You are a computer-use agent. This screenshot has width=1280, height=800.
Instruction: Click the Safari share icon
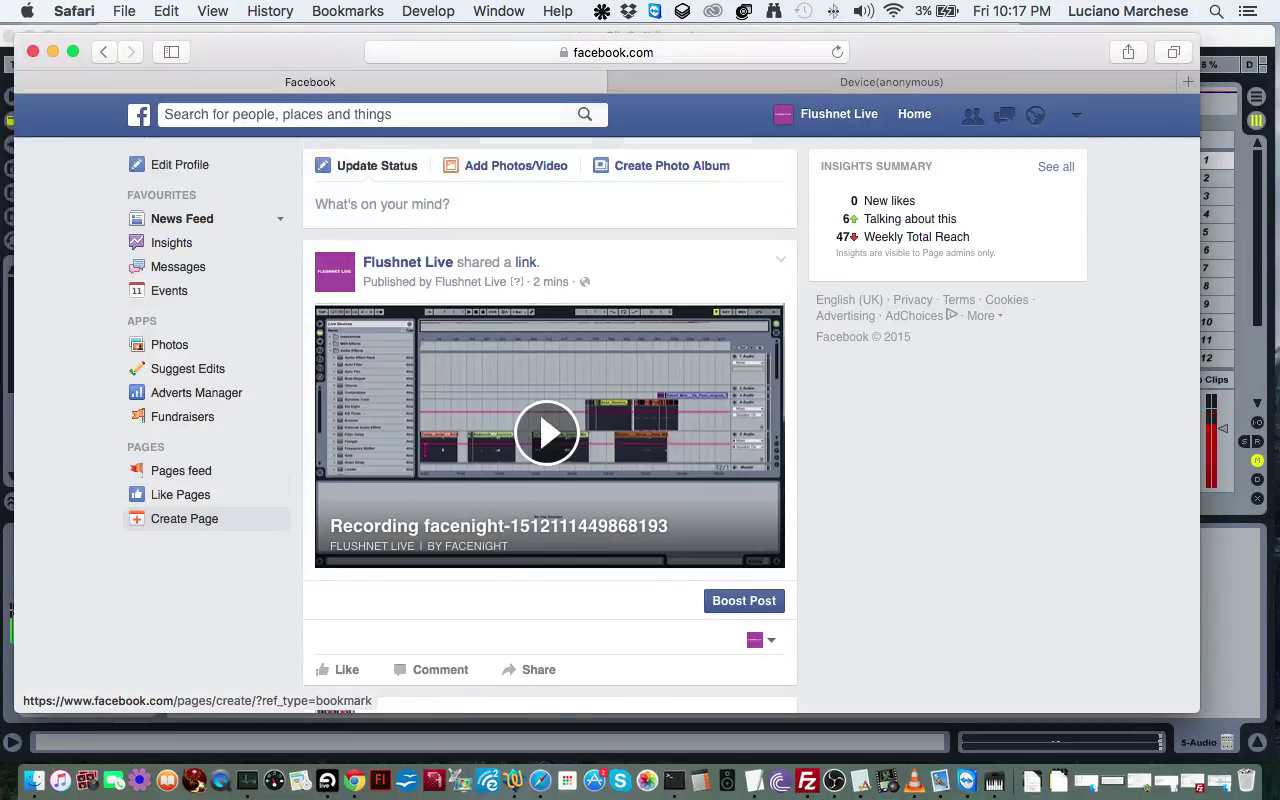click(x=1128, y=52)
